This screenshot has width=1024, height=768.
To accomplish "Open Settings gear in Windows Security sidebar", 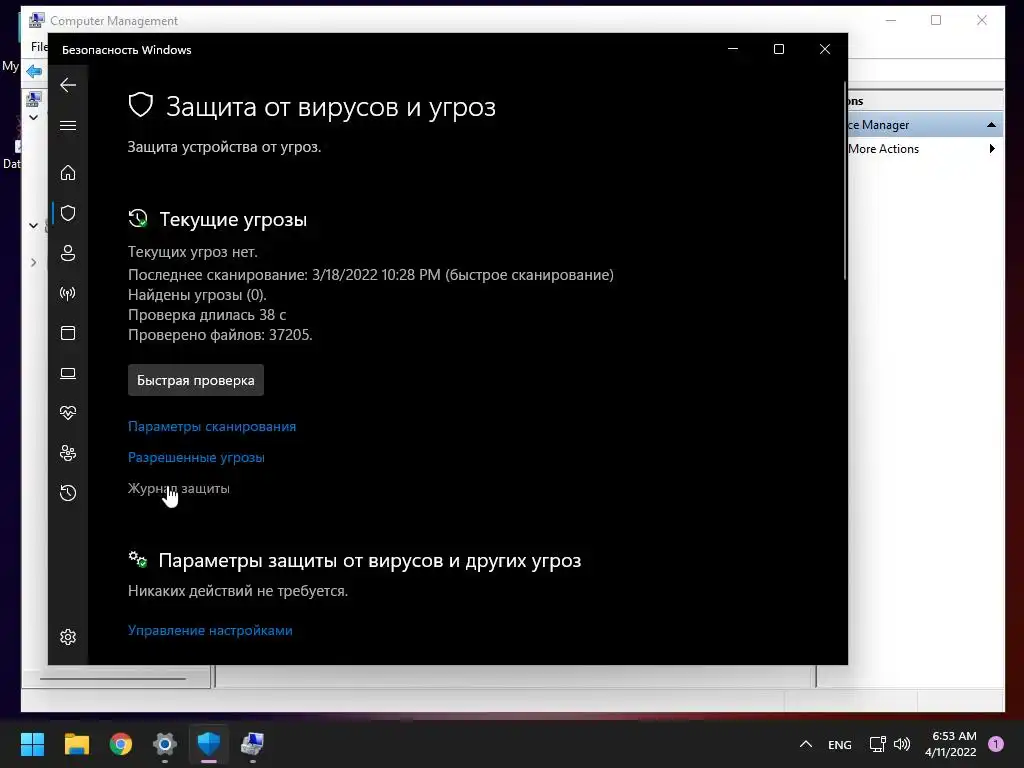I will (68, 637).
